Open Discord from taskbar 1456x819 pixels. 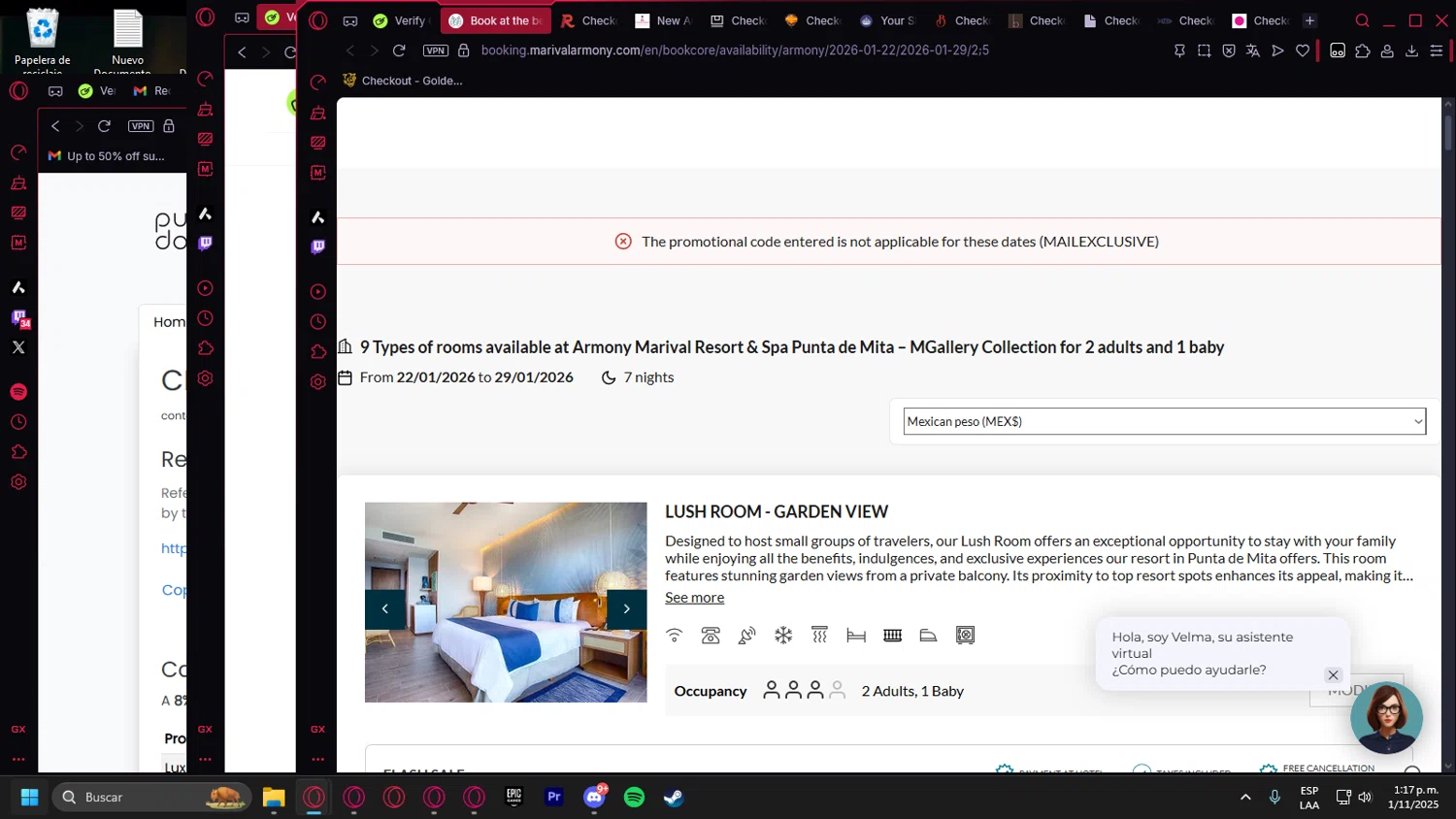point(594,798)
